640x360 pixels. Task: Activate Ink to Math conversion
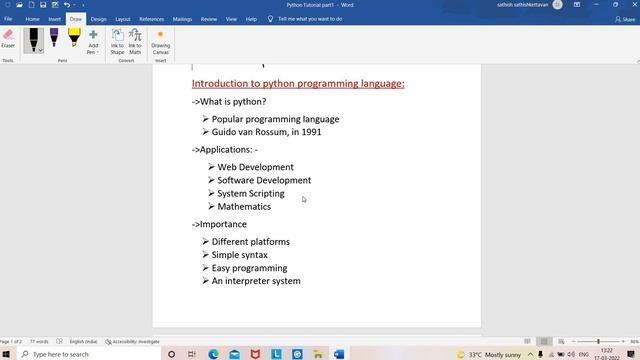coord(135,42)
